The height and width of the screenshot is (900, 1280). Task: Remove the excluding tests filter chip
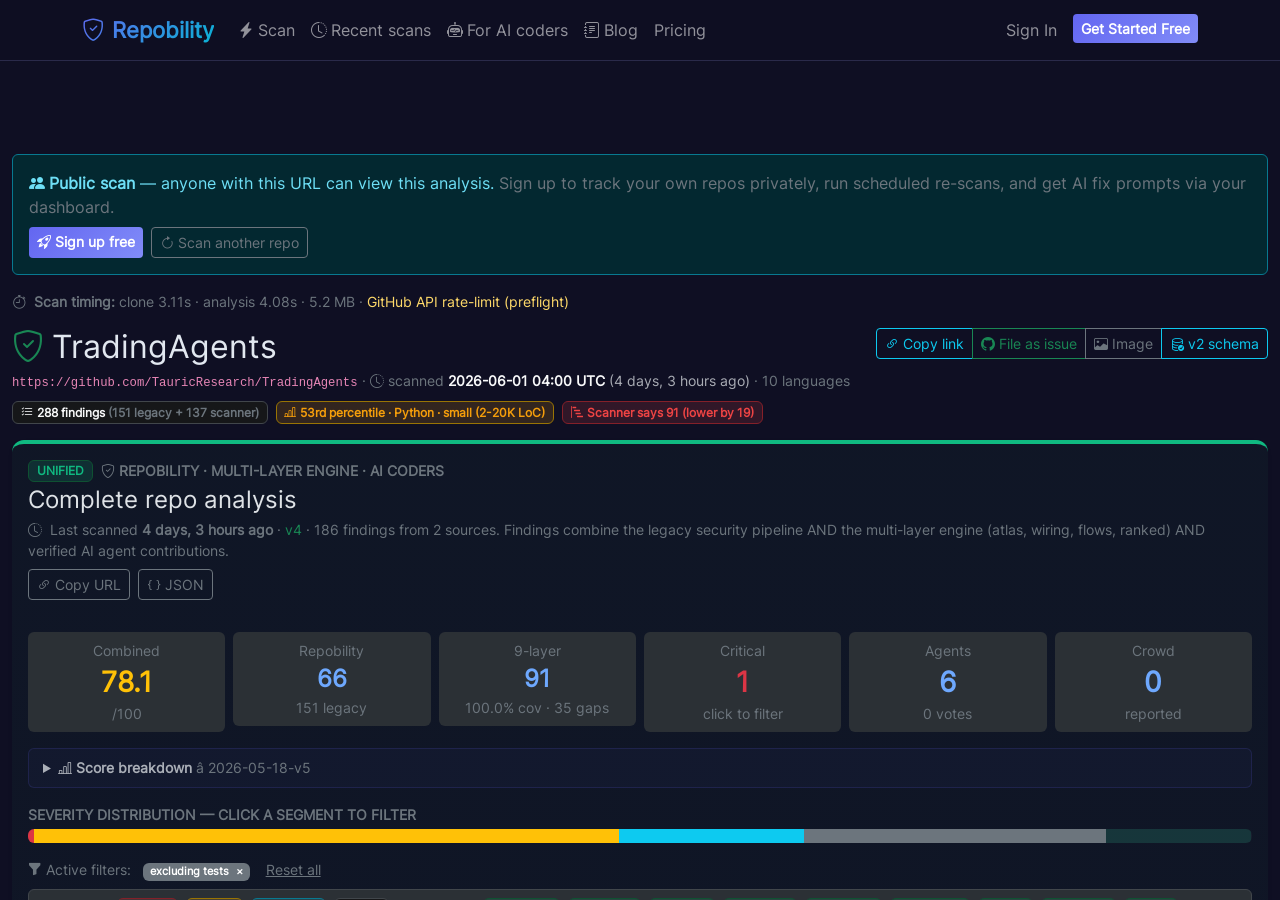(x=239, y=872)
